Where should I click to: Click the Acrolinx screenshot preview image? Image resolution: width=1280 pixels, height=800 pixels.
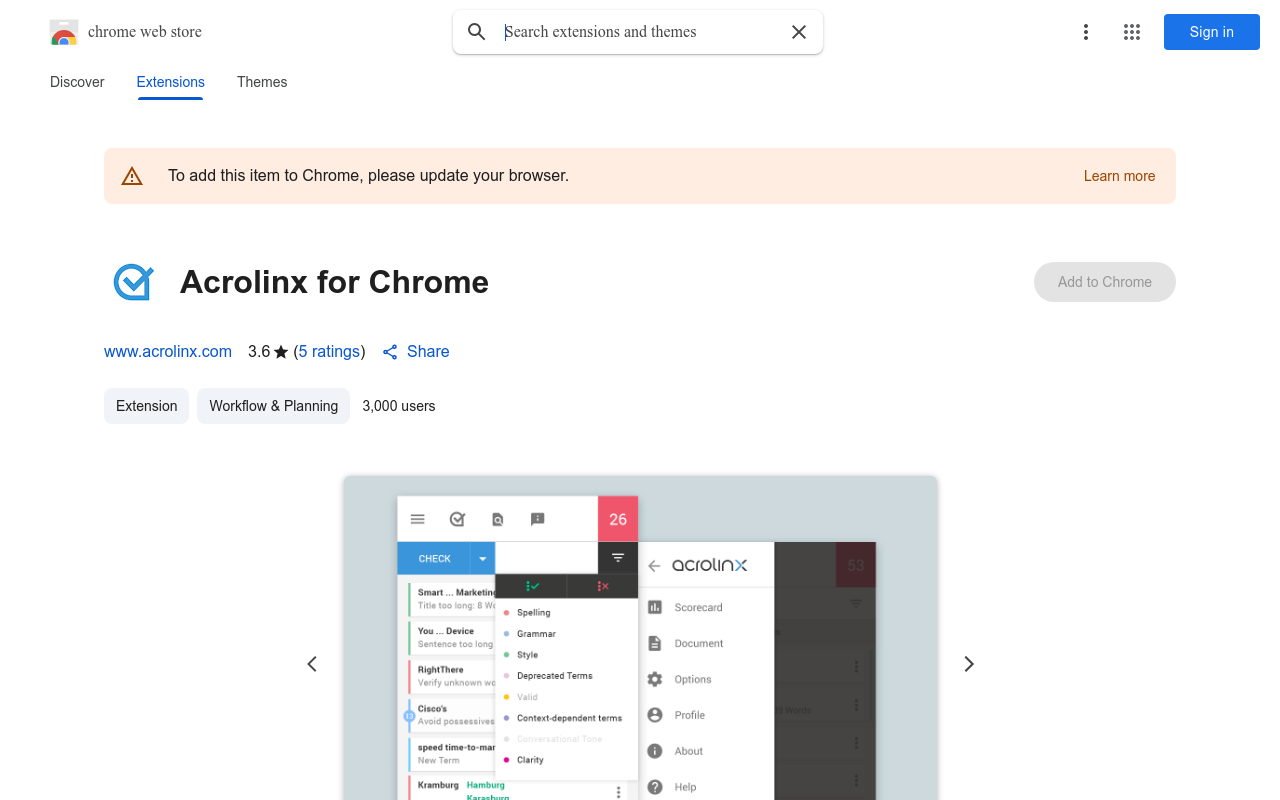640,638
